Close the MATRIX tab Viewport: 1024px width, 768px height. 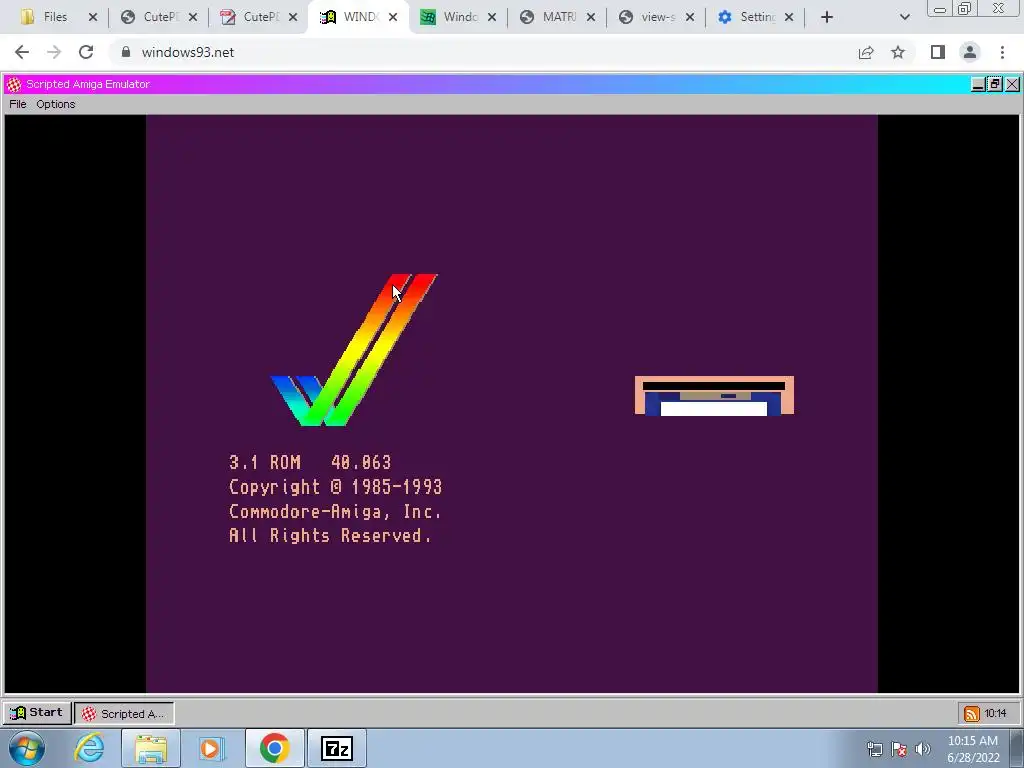coord(590,18)
